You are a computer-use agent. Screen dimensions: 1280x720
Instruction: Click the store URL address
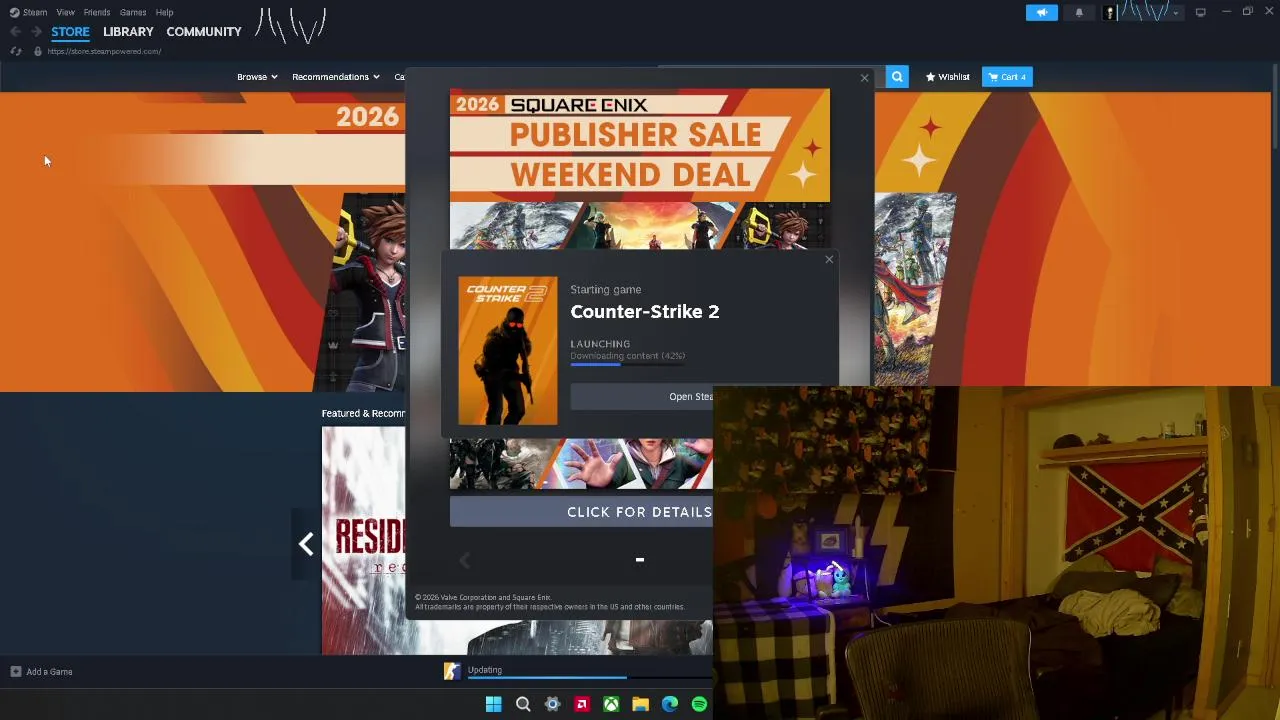pyautogui.click(x=104, y=51)
